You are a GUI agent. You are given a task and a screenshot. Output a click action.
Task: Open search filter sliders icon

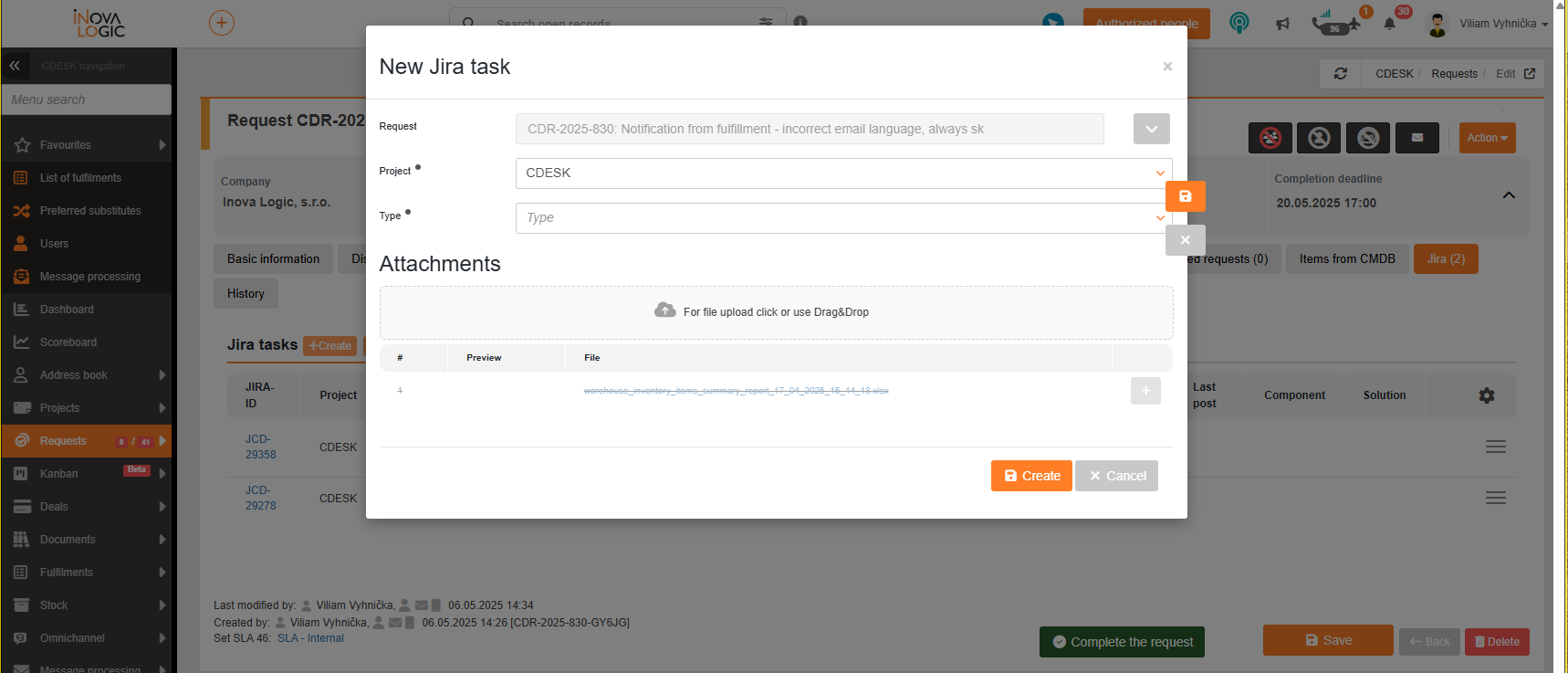click(x=766, y=21)
